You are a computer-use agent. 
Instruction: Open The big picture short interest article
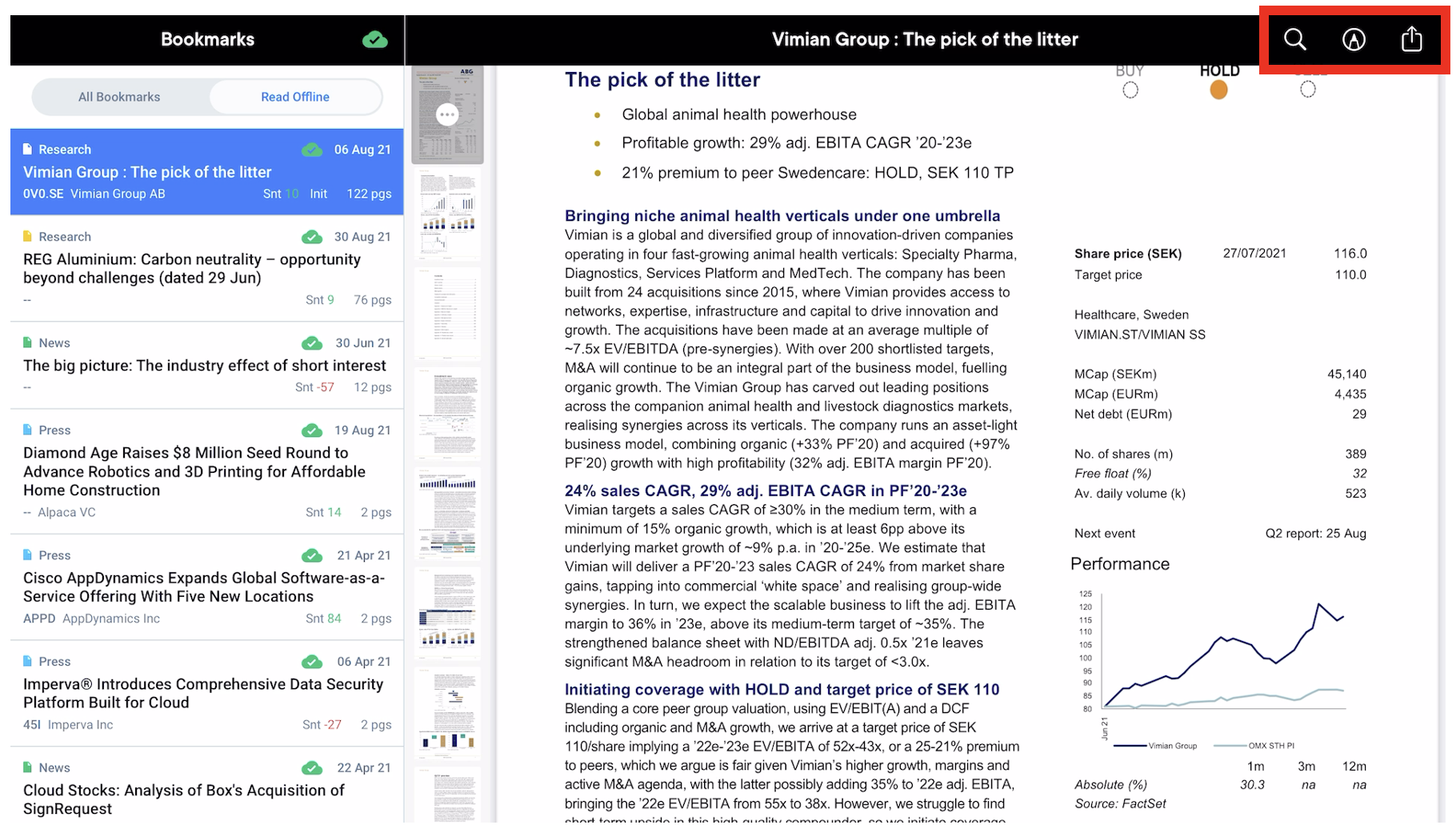tap(206, 365)
